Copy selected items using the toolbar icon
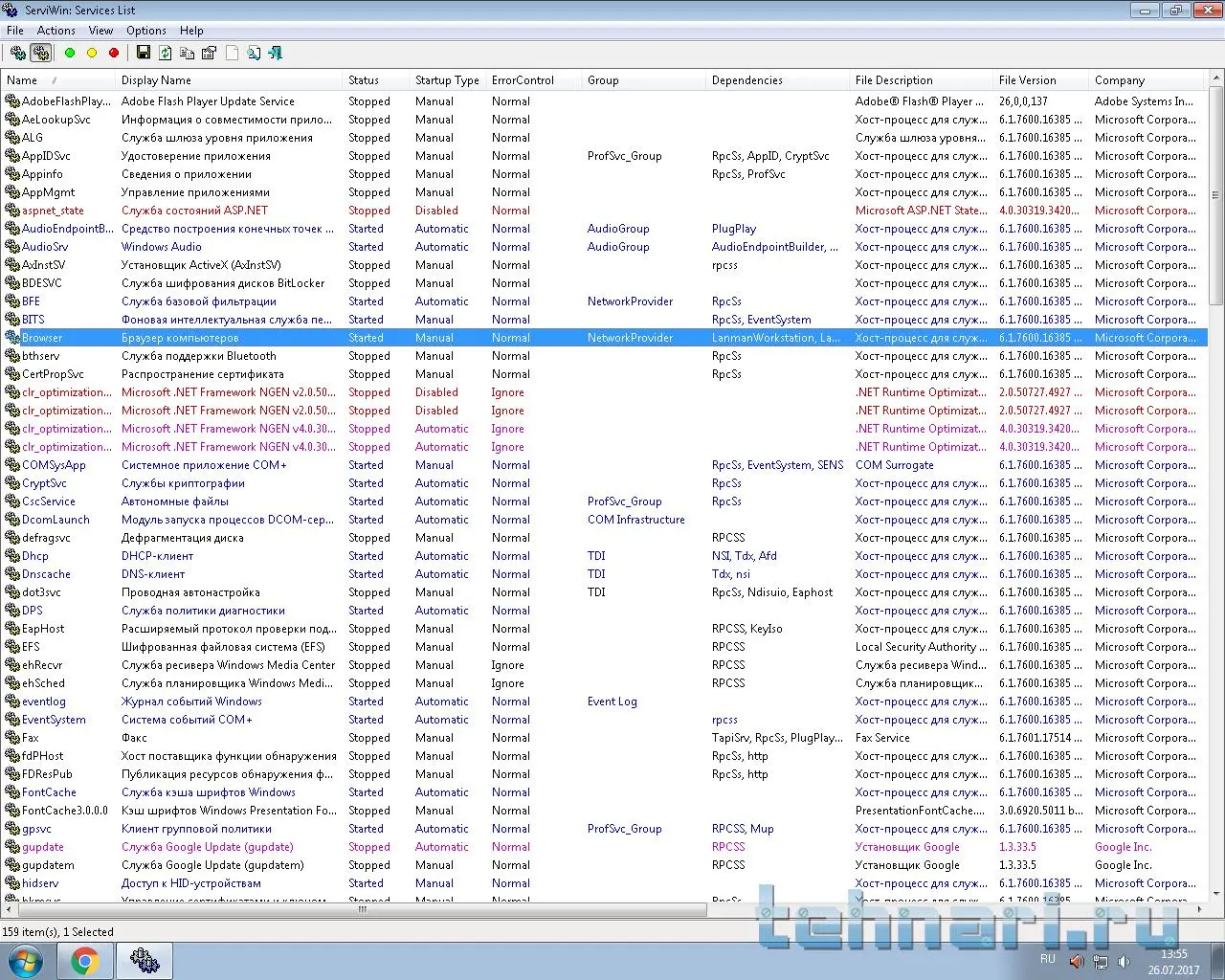Screen dimensions: 1225x980 (188, 54)
